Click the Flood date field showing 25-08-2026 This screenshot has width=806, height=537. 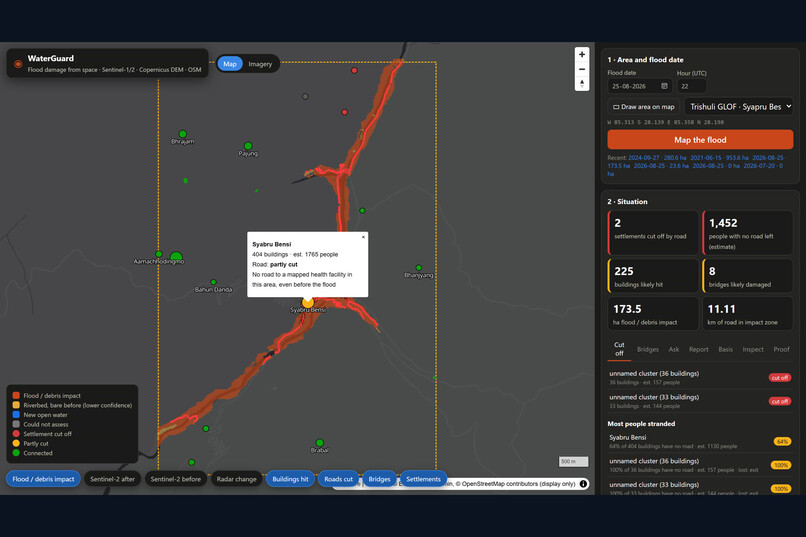coord(640,86)
